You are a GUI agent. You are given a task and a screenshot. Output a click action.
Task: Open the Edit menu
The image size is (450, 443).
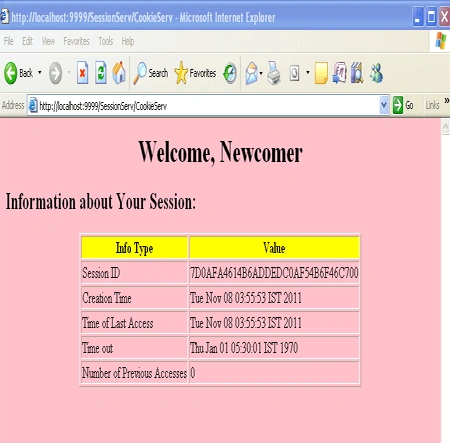point(28,41)
